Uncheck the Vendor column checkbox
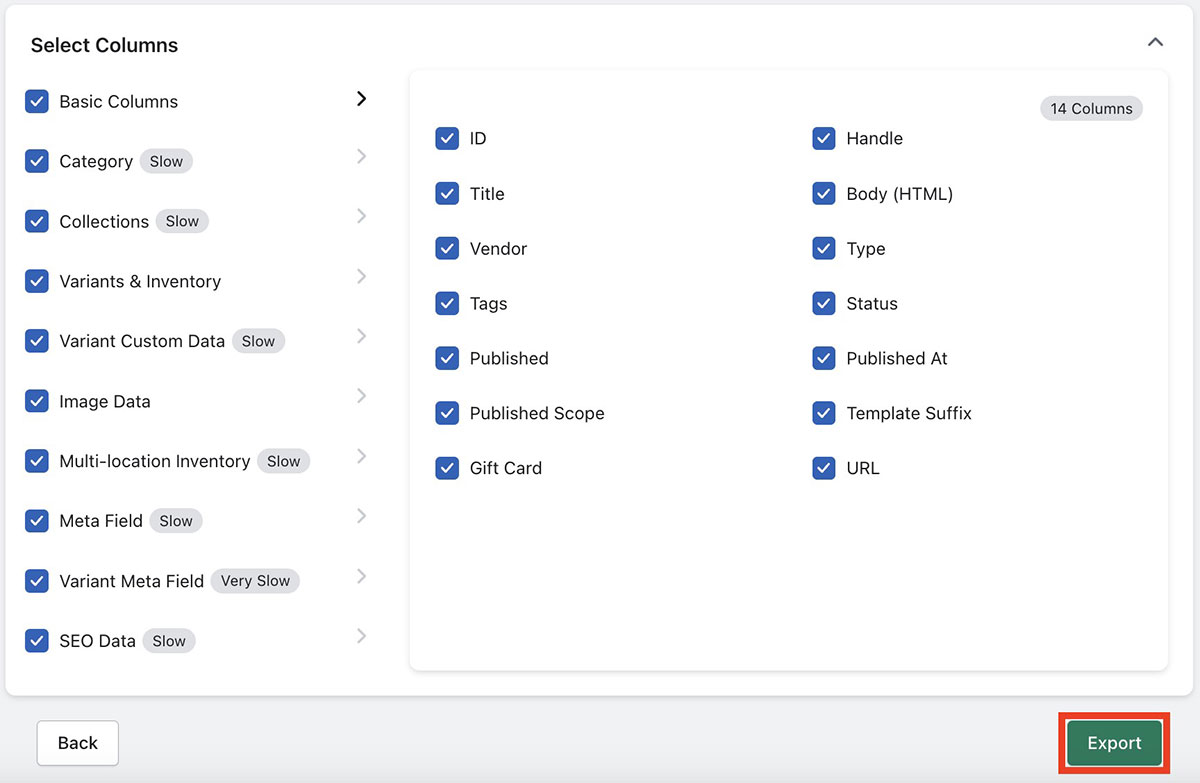The height and width of the screenshot is (783, 1200). (x=447, y=248)
